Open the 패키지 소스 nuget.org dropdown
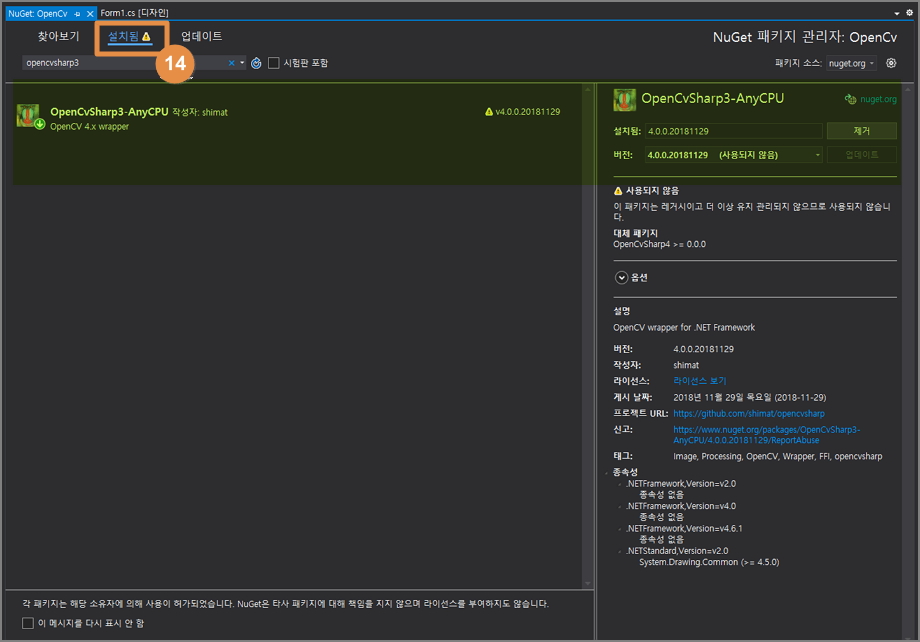 click(851, 63)
